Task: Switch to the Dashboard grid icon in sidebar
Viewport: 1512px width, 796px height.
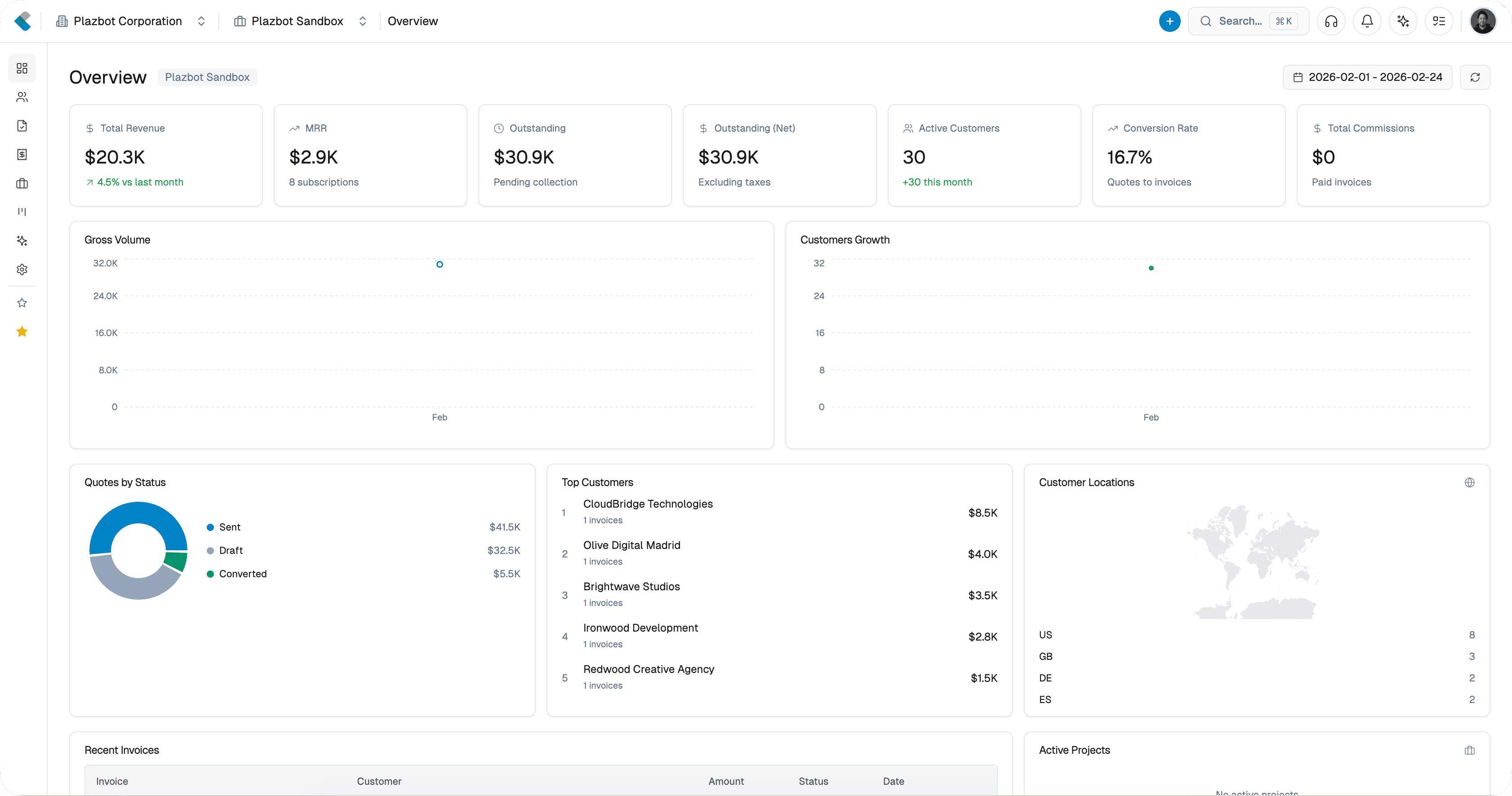Action: [x=22, y=68]
